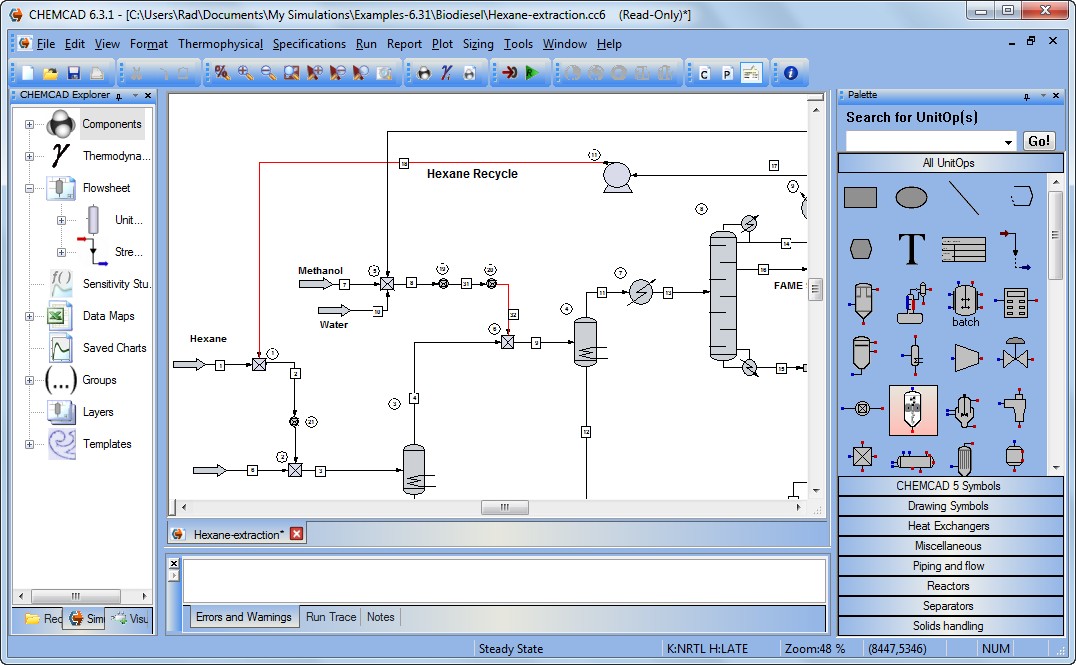The image size is (1076, 665).
Task: Close the Hexane-extraction document tab
Action: pos(296,534)
